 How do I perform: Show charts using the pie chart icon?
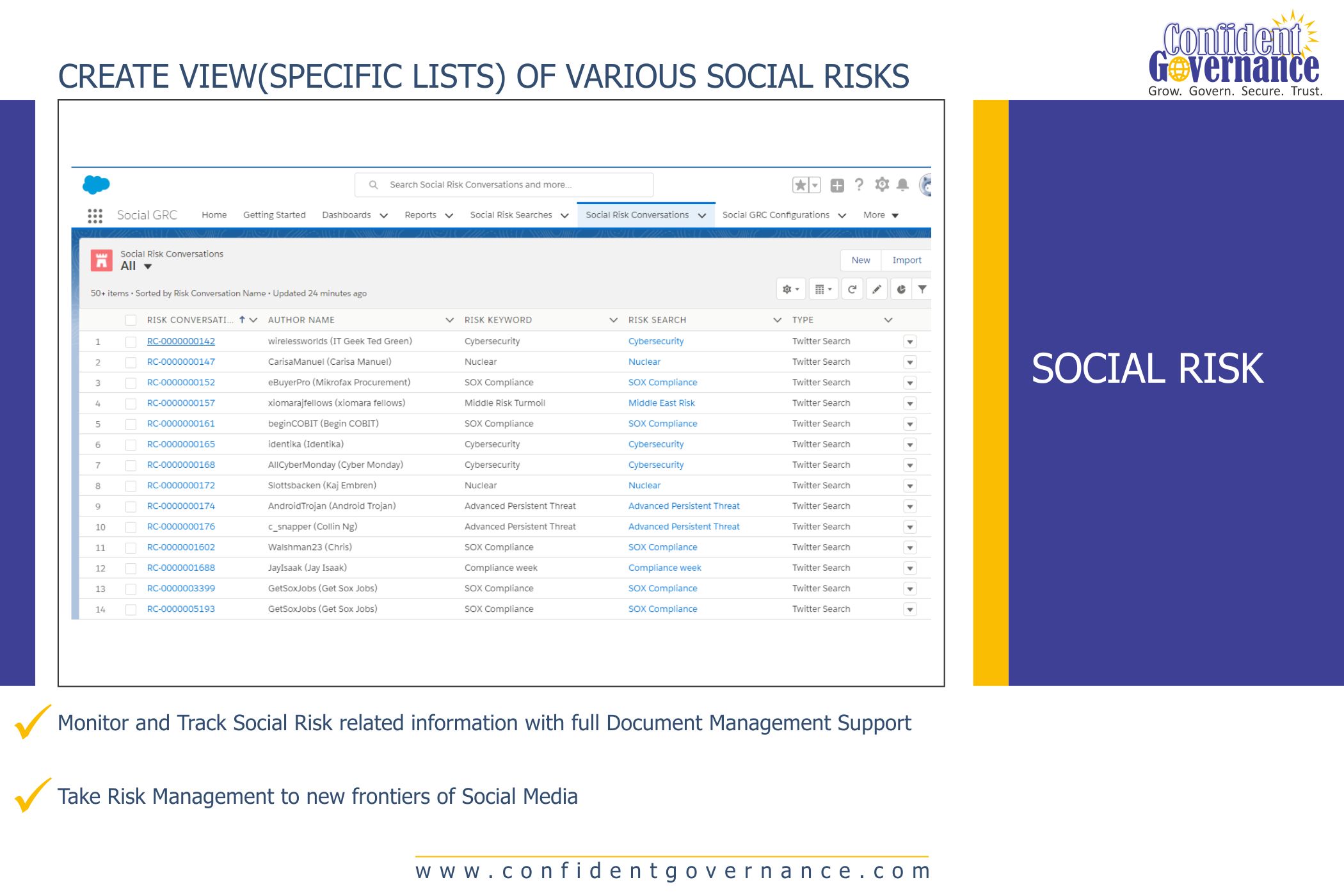click(x=900, y=289)
